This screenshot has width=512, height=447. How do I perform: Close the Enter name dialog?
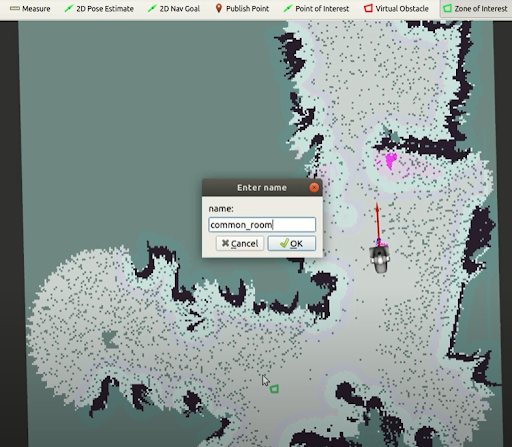coord(314,188)
